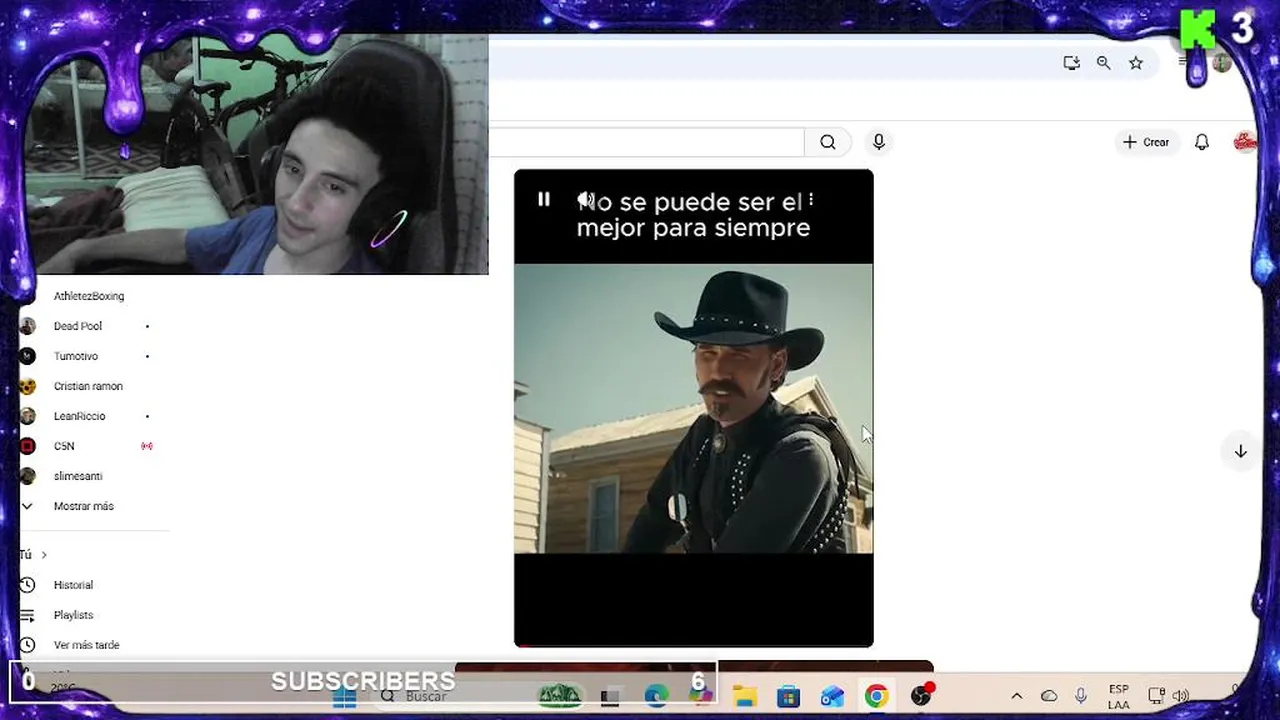Open the volume tray icon
This screenshot has height=720, width=1280.
click(1181, 696)
